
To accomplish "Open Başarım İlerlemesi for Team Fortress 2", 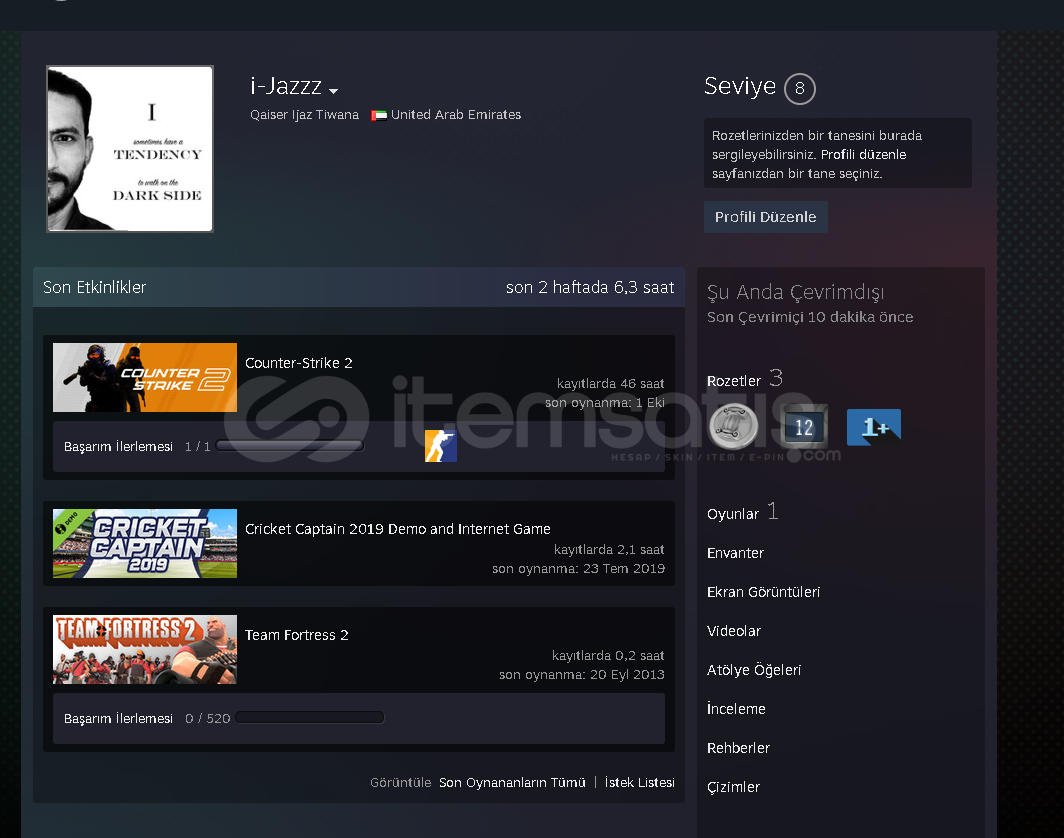I will (118, 718).
